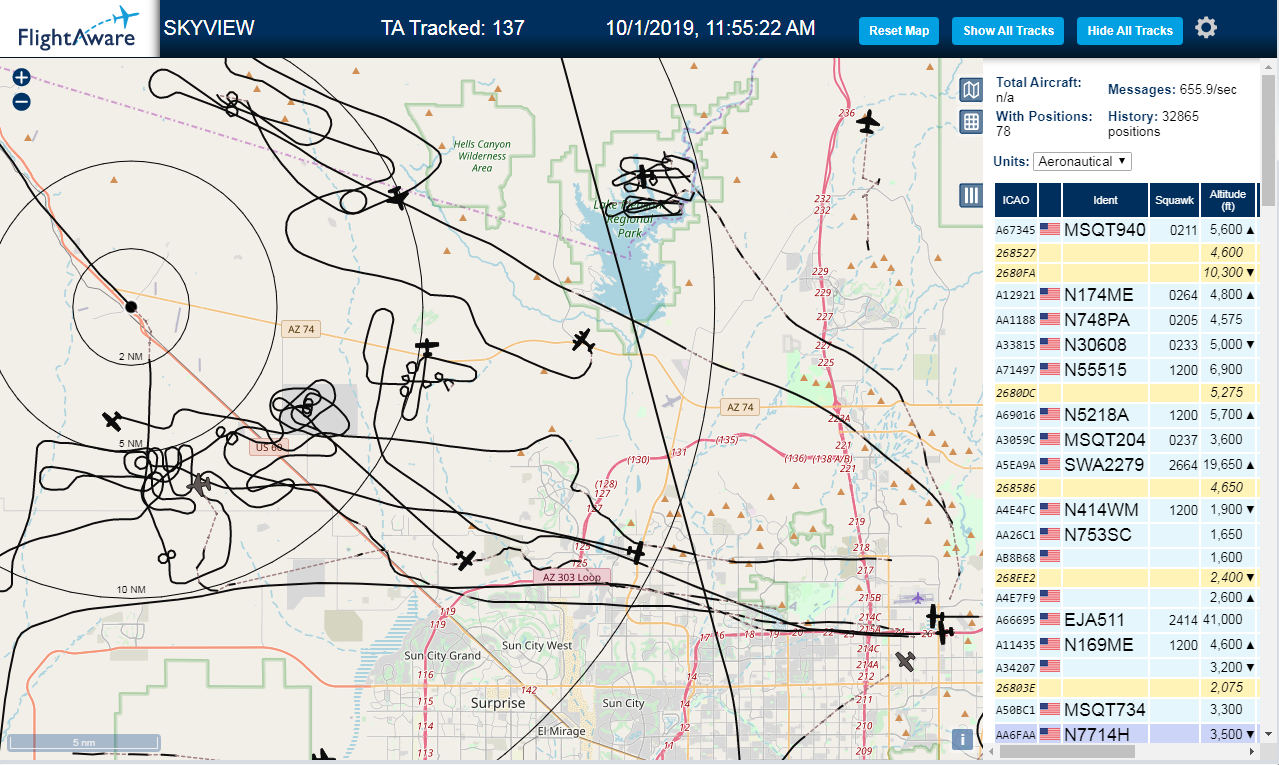Sort table by Squawk column header
This screenshot has width=1279, height=765.
(1174, 200)
